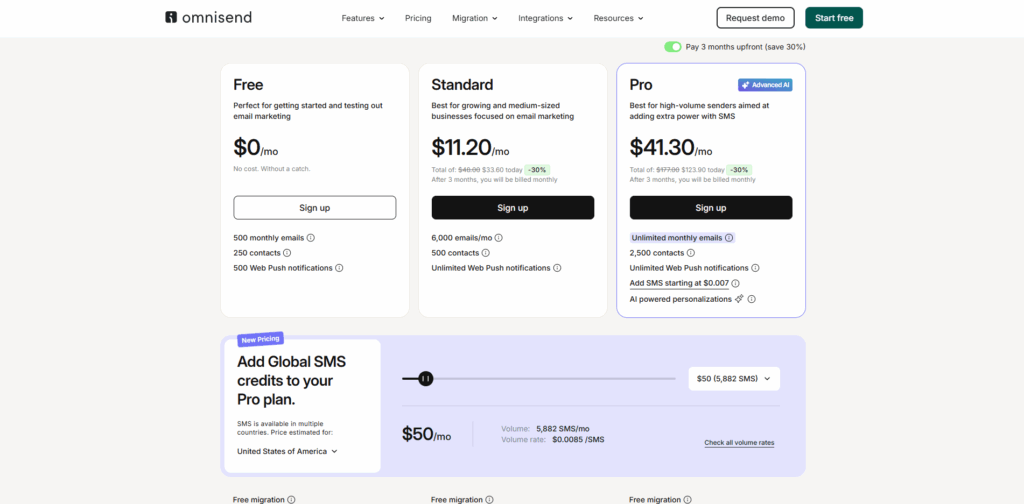The height and width of the screenshot is (504, 1024).
Task: Expand the Features menu
Action: click(x=362, y=18)
